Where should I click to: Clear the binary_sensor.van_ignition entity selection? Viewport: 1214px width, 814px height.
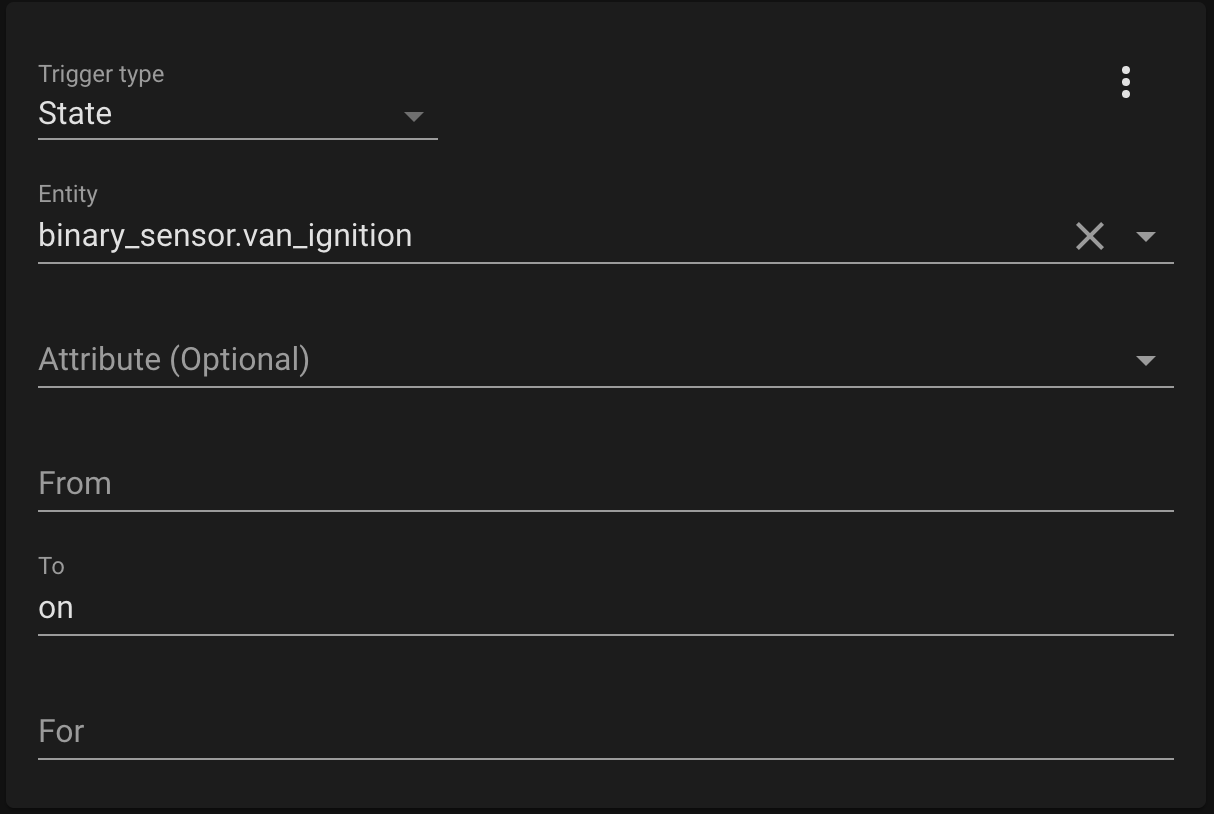(x=1089, y=236)
